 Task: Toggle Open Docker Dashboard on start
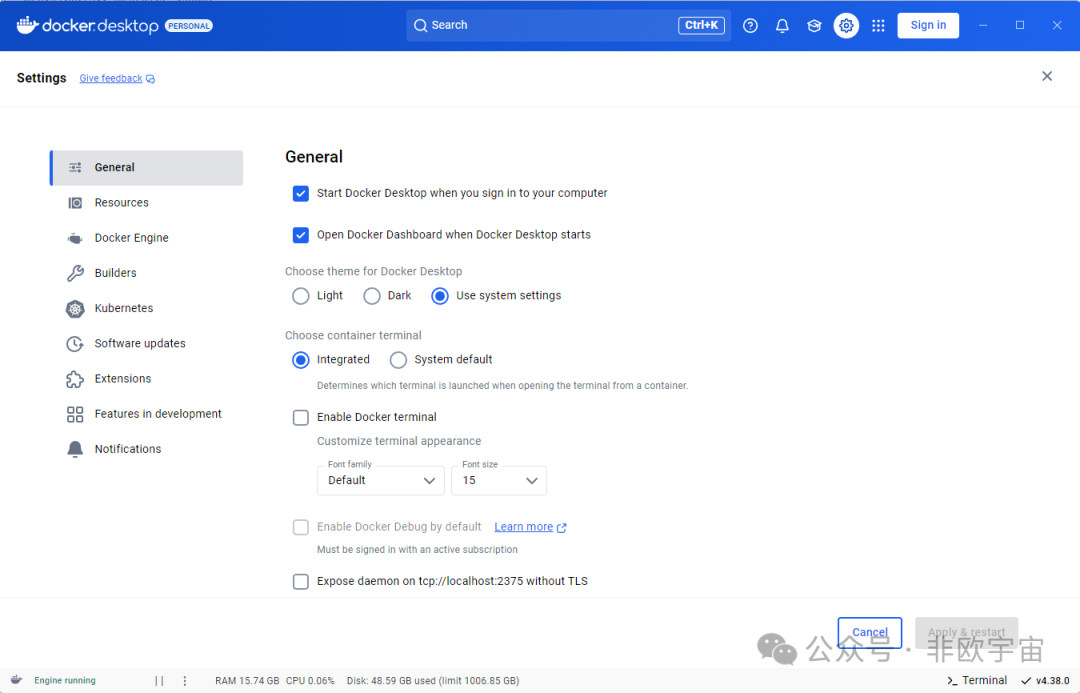(300, 235)
